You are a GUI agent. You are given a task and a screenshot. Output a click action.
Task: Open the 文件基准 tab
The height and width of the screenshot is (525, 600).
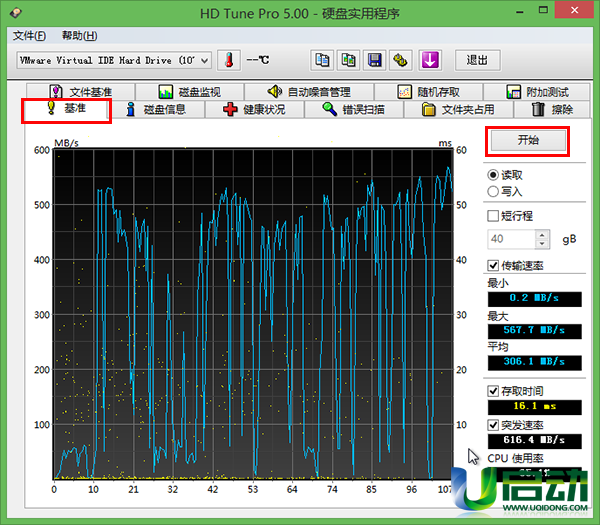click(81, 92)
